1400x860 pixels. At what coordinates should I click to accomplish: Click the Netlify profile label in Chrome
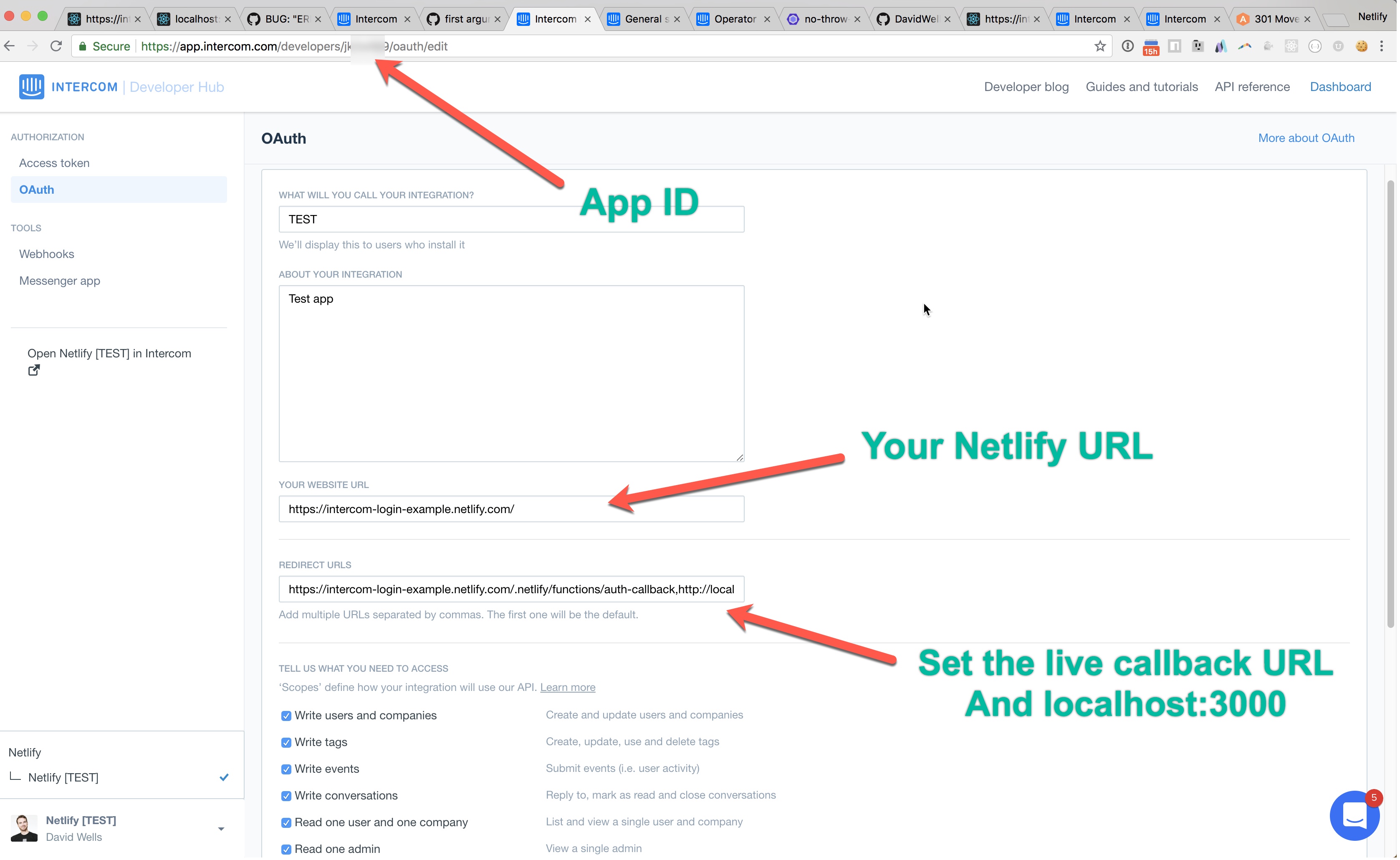click(x=1375, y=17)
